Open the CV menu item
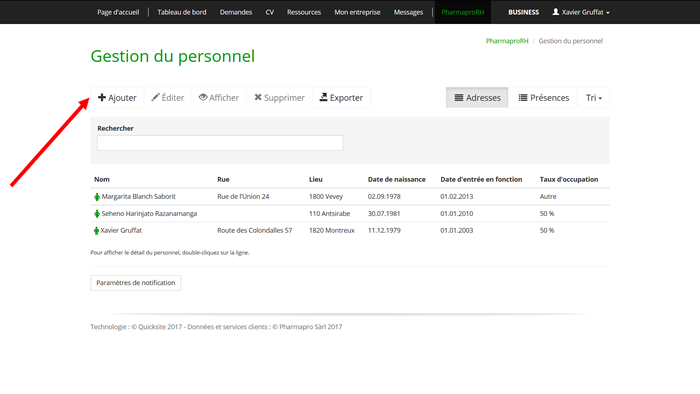This screenshot has height=394, width=700. 270,12
